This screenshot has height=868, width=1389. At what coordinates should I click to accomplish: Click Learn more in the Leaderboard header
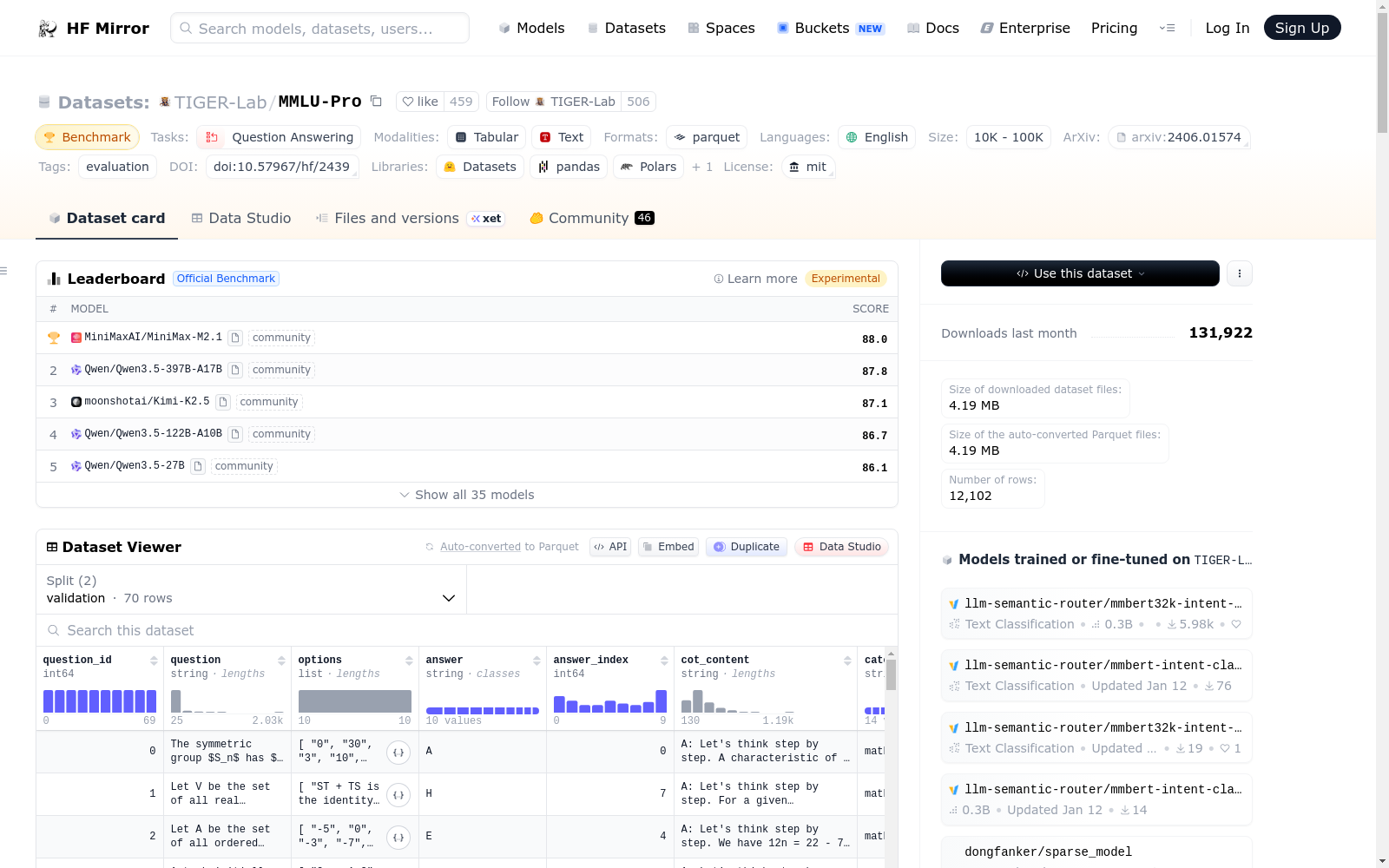point(755,279)
